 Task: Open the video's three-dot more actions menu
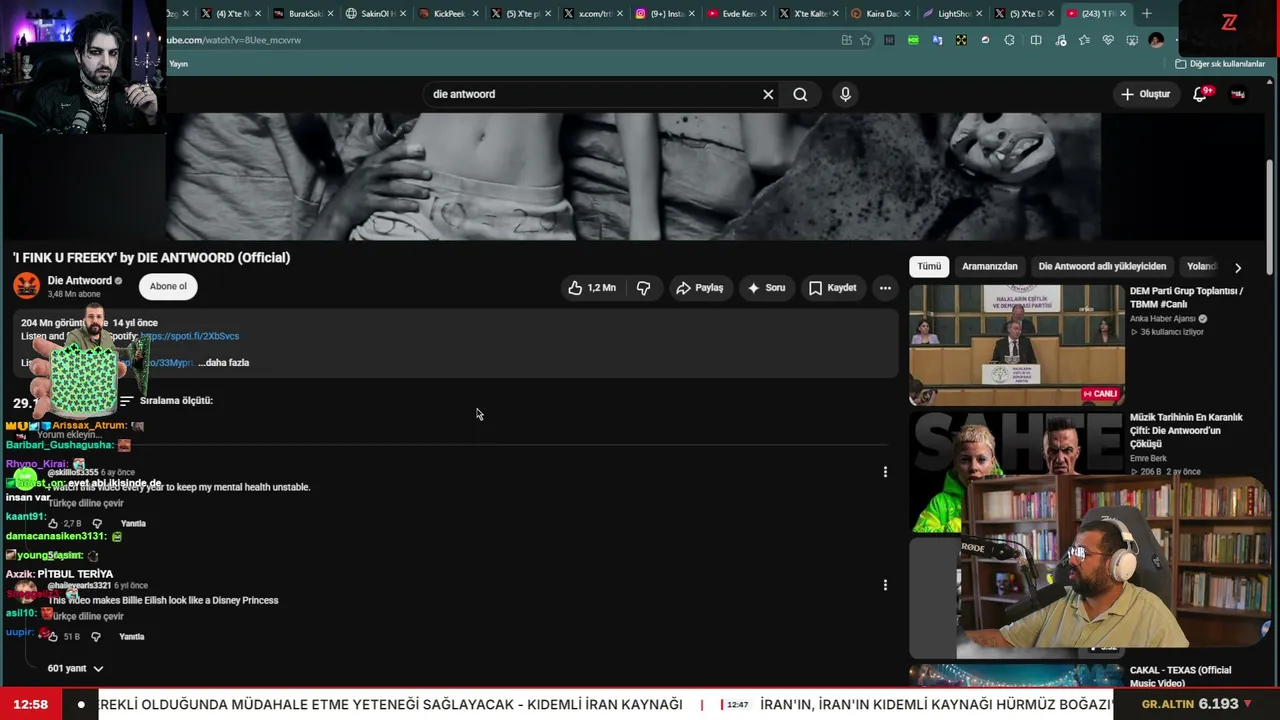(x=885, y=288)
